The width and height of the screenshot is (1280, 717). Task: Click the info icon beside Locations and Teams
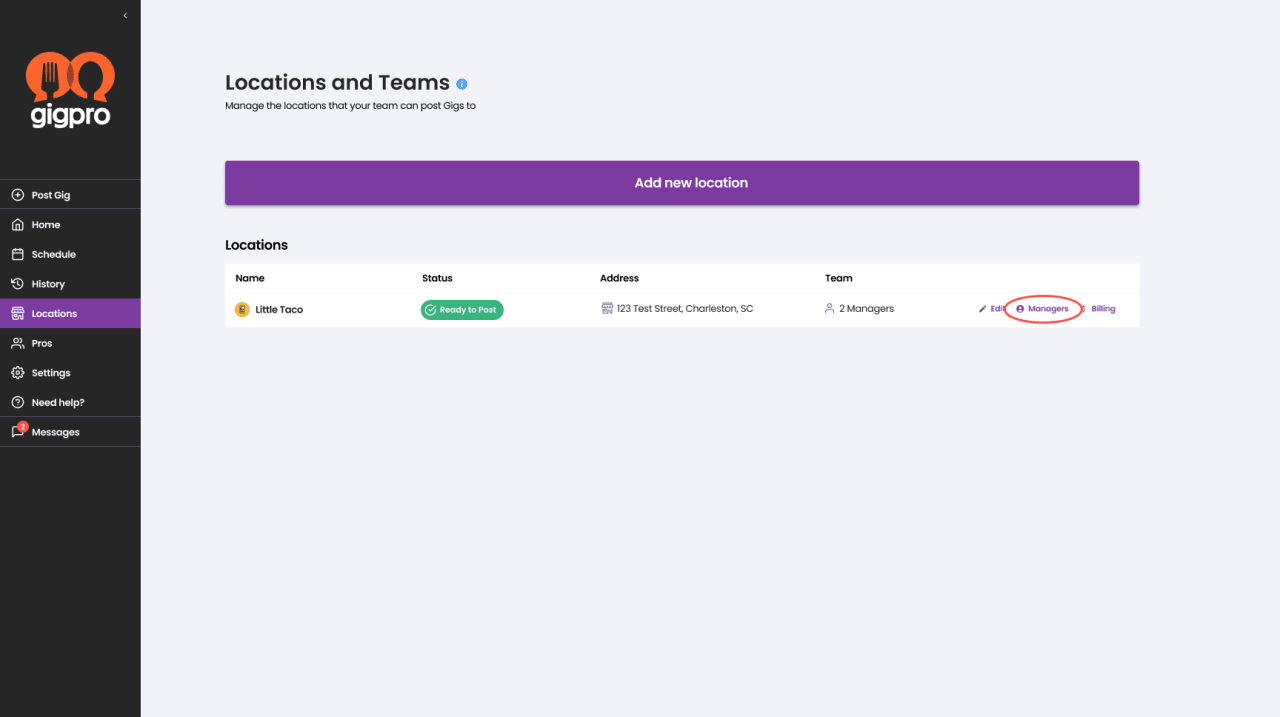[x=462, y=84]
